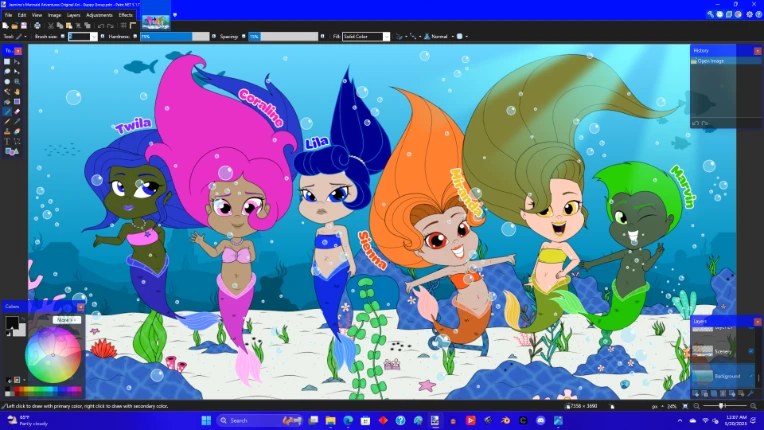Click the Cut scissors icon
This screenshot has height=430, width=764.
[51, 25]
